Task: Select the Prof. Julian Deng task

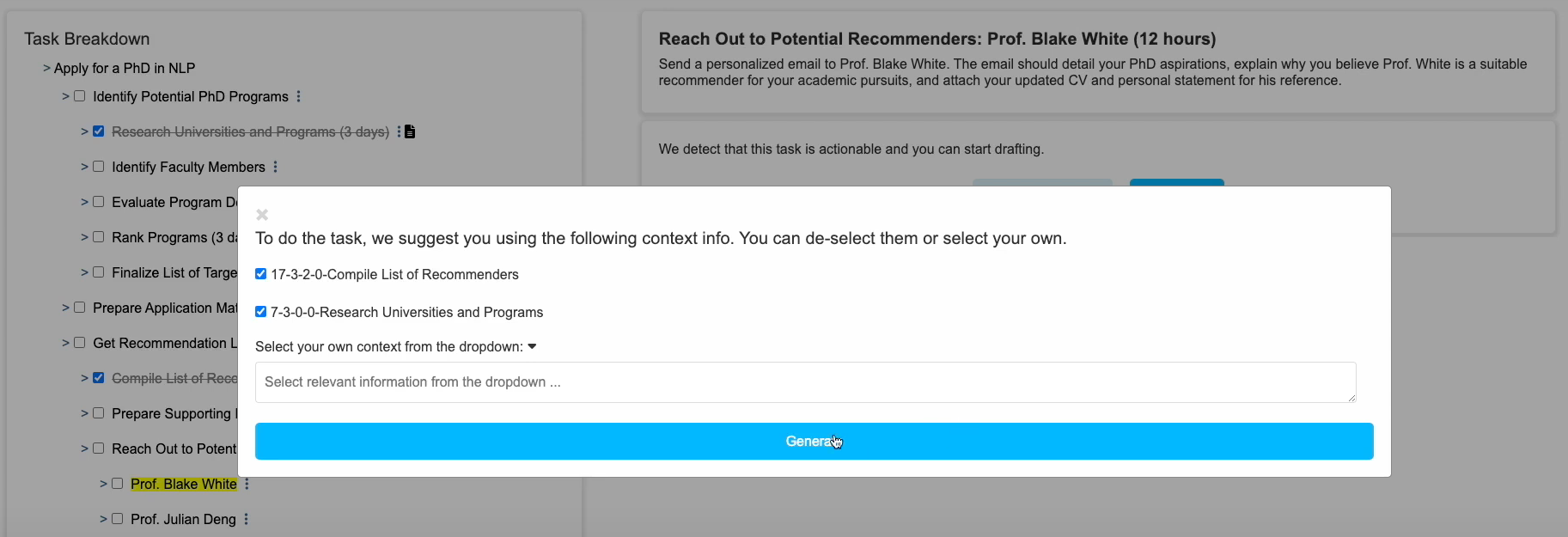Action: (x=183, y=519)
